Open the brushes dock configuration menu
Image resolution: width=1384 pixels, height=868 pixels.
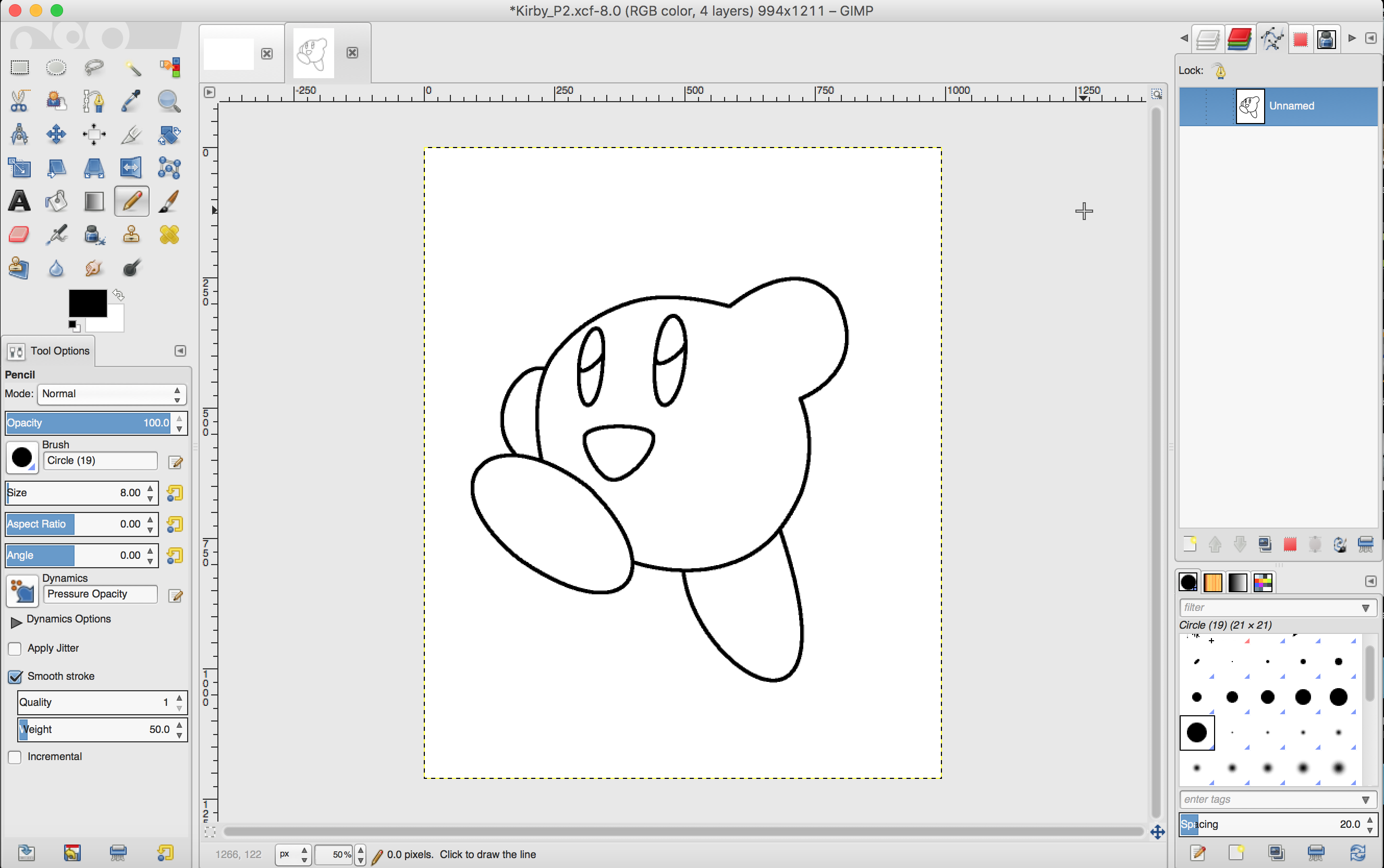tap(1370, 582)
